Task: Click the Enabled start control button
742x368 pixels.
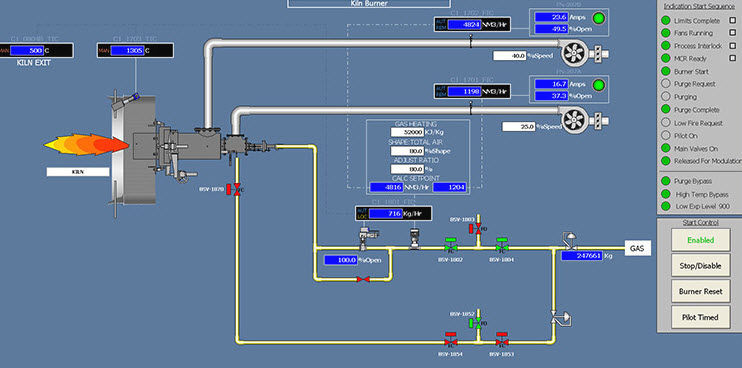Action: [x=700, y=240]
